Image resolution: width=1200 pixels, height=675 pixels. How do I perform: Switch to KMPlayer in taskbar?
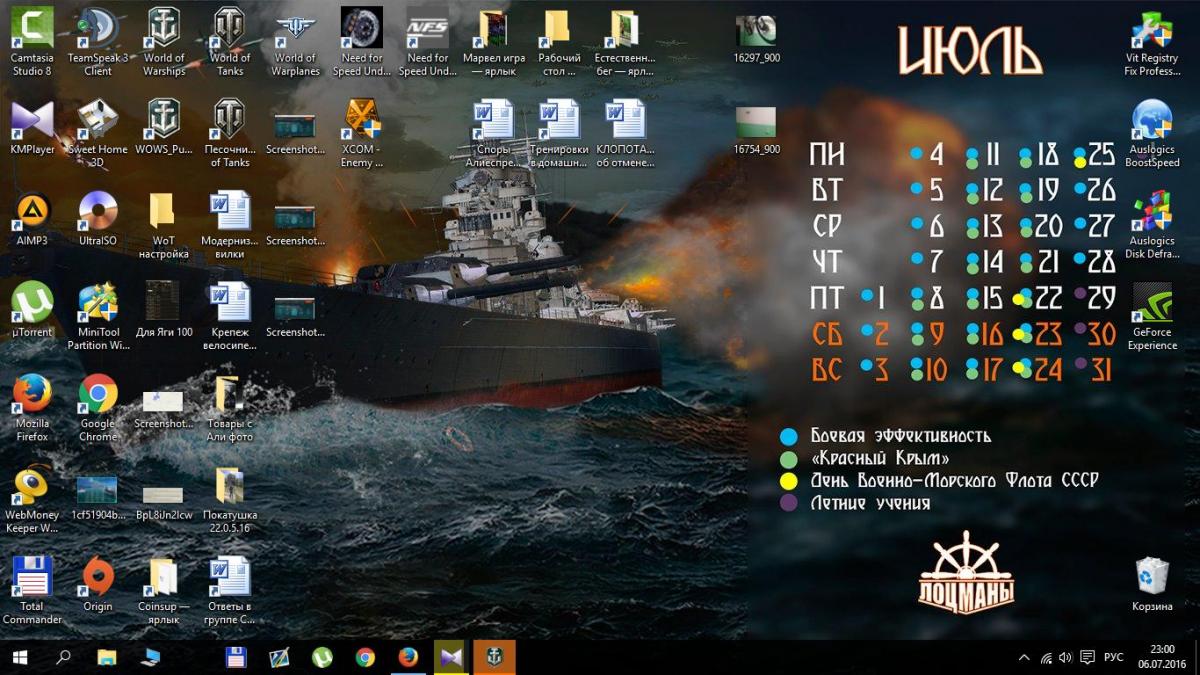coord(451,657)
